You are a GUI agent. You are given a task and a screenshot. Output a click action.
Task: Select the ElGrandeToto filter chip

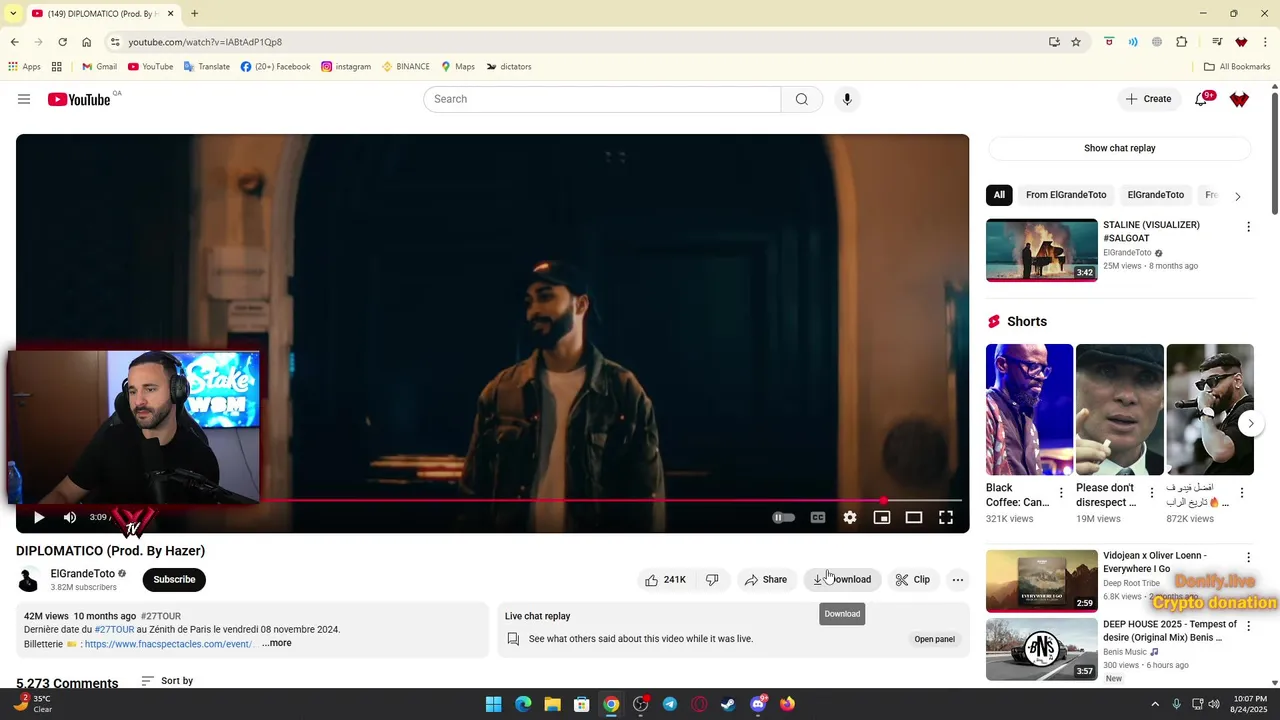[x=1156, y=195]
